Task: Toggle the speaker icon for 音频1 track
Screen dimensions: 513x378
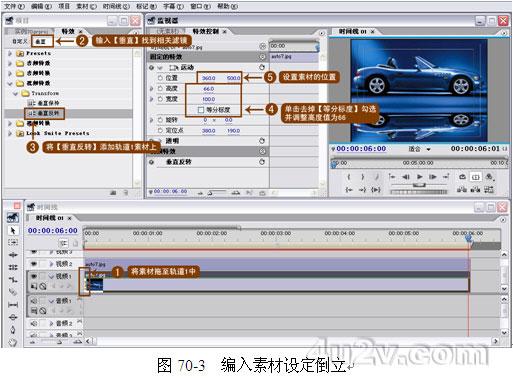Action: [x=34, y=301]
